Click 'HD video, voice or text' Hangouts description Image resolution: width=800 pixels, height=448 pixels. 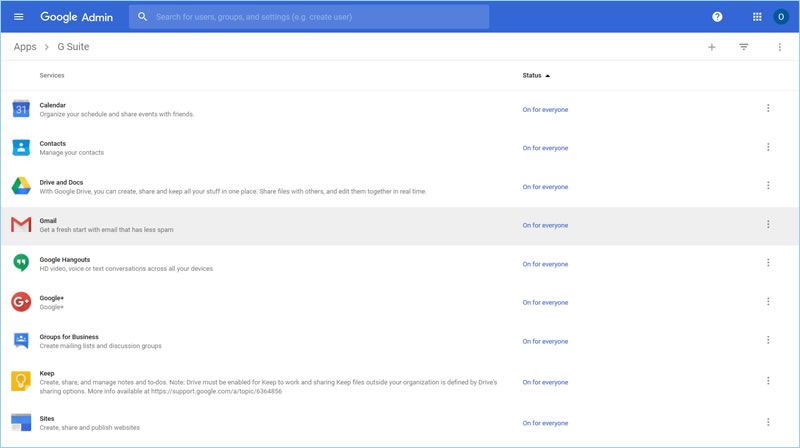point(127,268)
